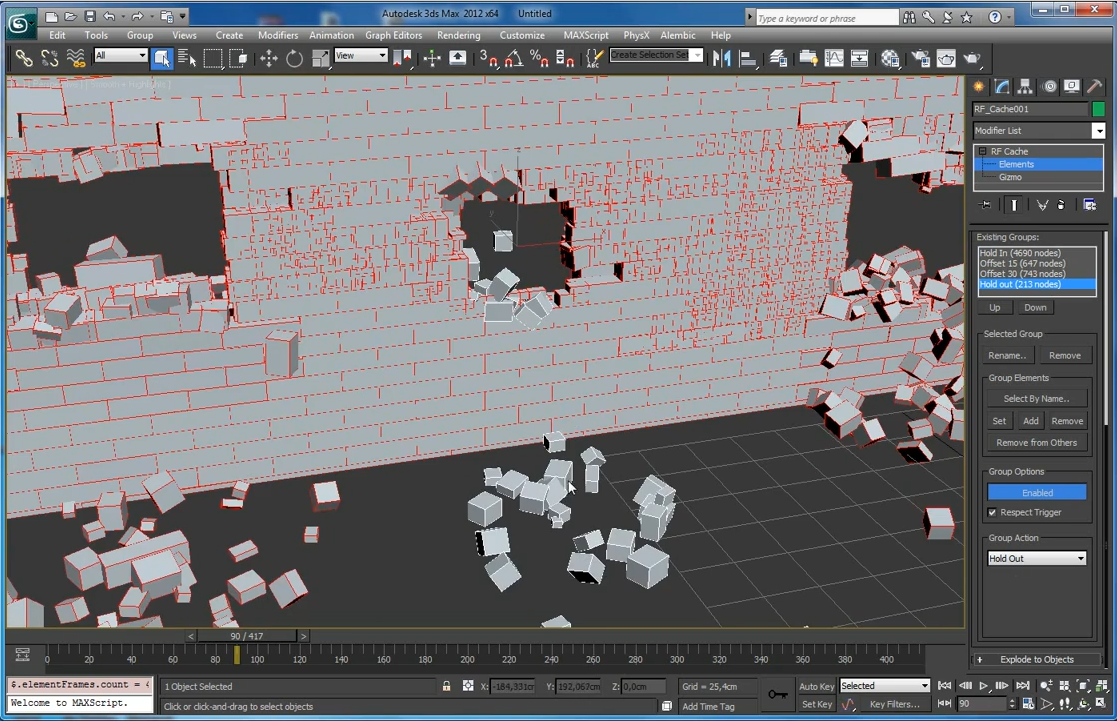The width and height of the screenshot is (1117, 721).
Task: Click the Mirror tool icon
Action: (x=721, y=58)
